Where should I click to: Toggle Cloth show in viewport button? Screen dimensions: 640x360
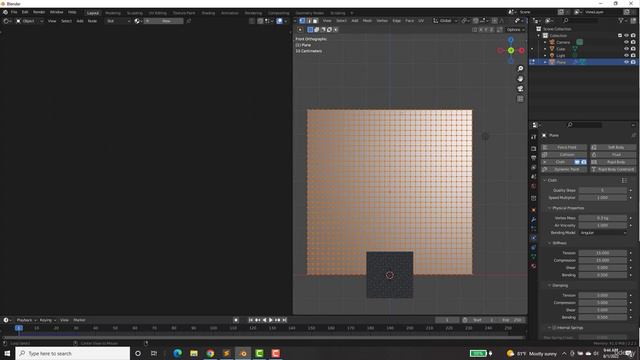coord(577,162)
